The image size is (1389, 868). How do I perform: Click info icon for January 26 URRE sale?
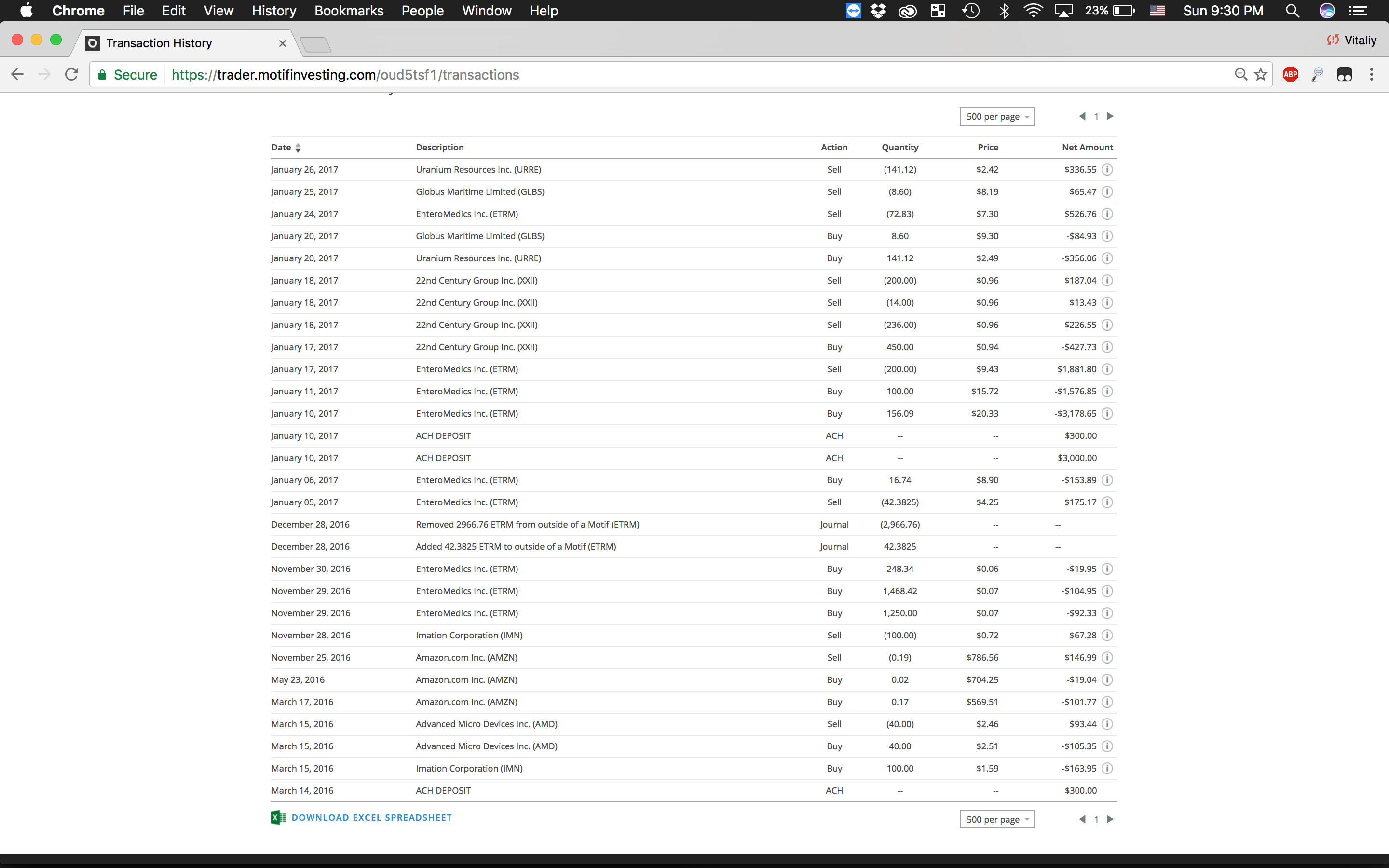click(x=1107, y=169)
